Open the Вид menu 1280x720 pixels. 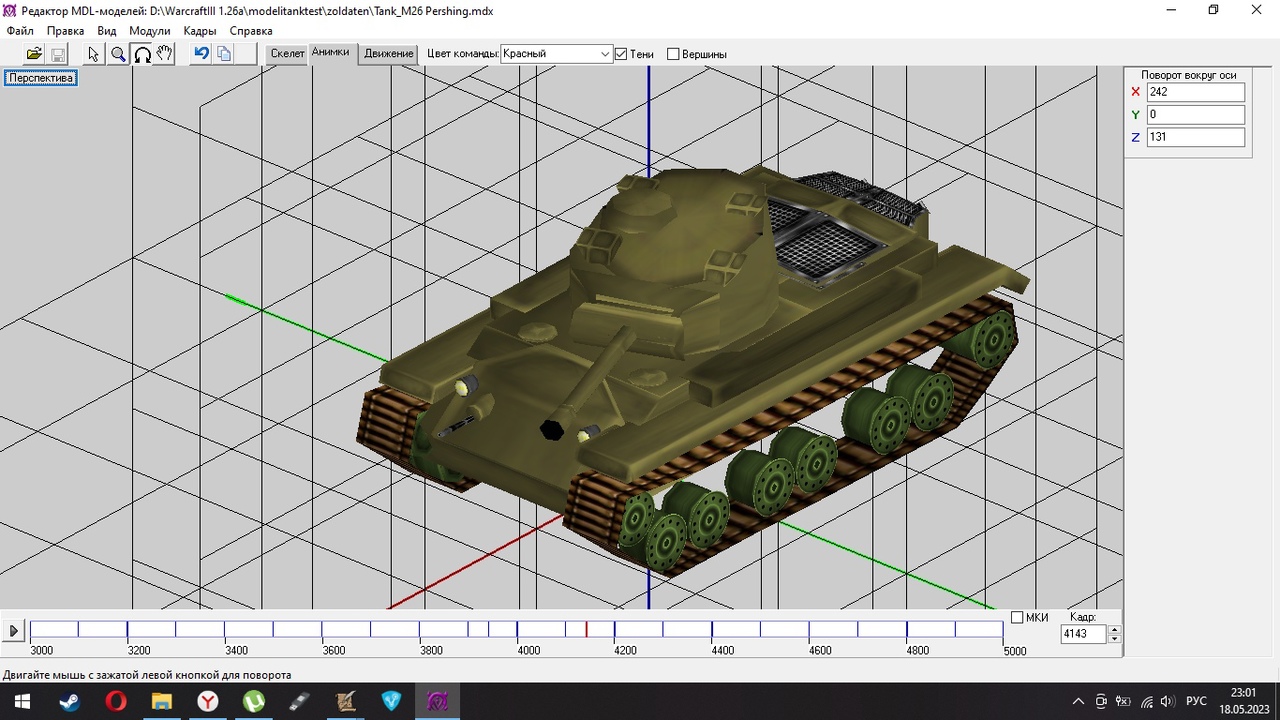107,31
